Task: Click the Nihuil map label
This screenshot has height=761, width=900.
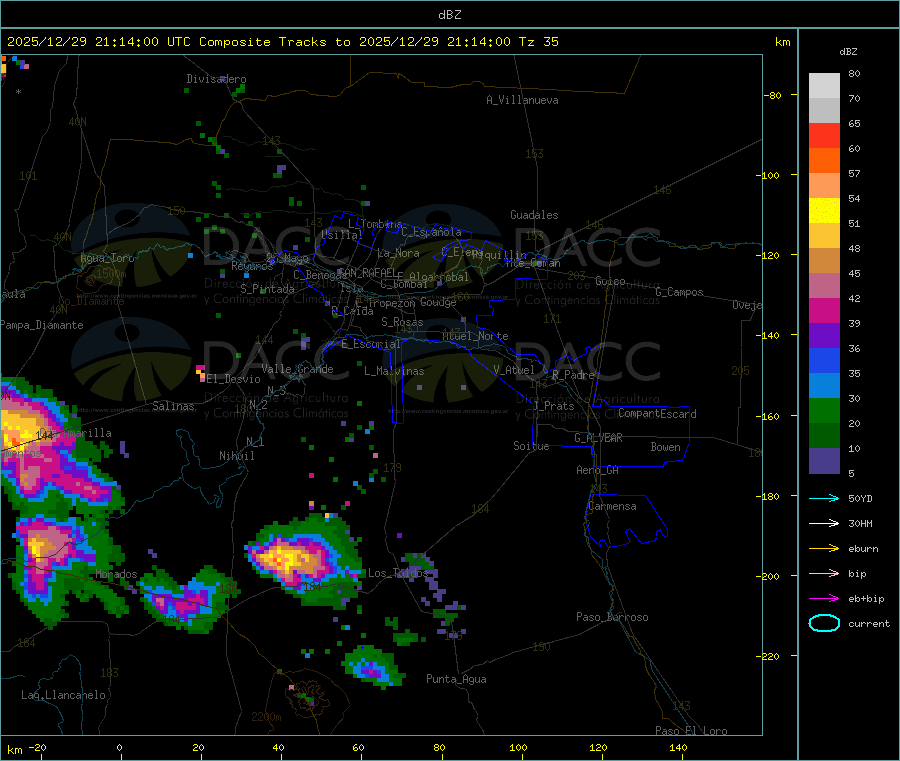Action: point(237,456)
